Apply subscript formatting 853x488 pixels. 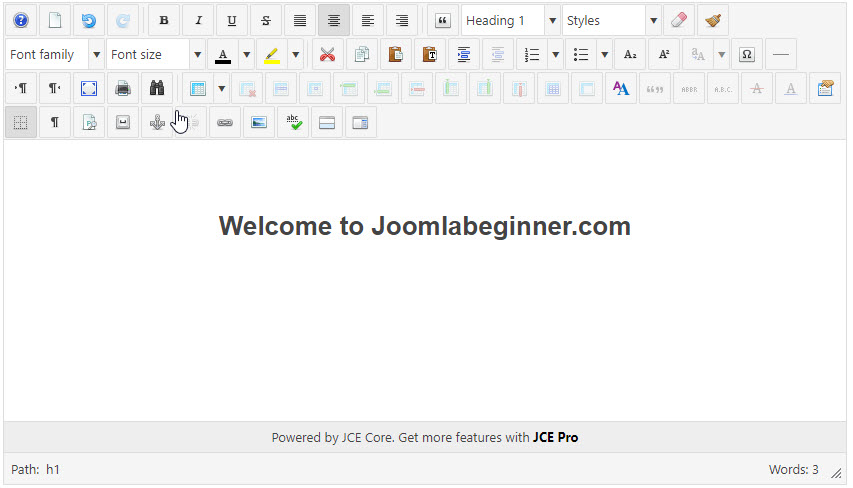tap(630, 54)
